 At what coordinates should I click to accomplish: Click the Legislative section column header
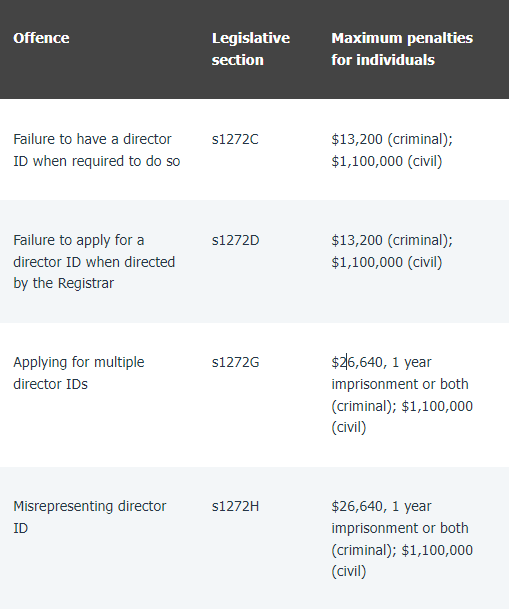click(x=251, y=49)
